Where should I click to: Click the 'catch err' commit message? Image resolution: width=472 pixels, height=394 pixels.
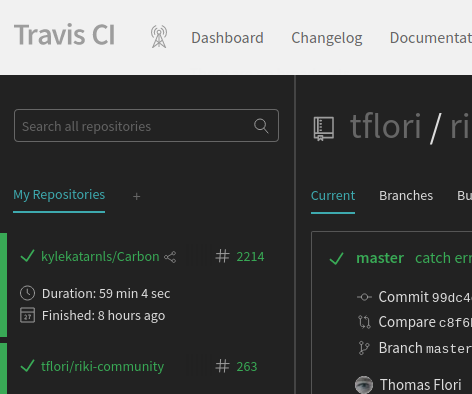click(x=443, y=258)
